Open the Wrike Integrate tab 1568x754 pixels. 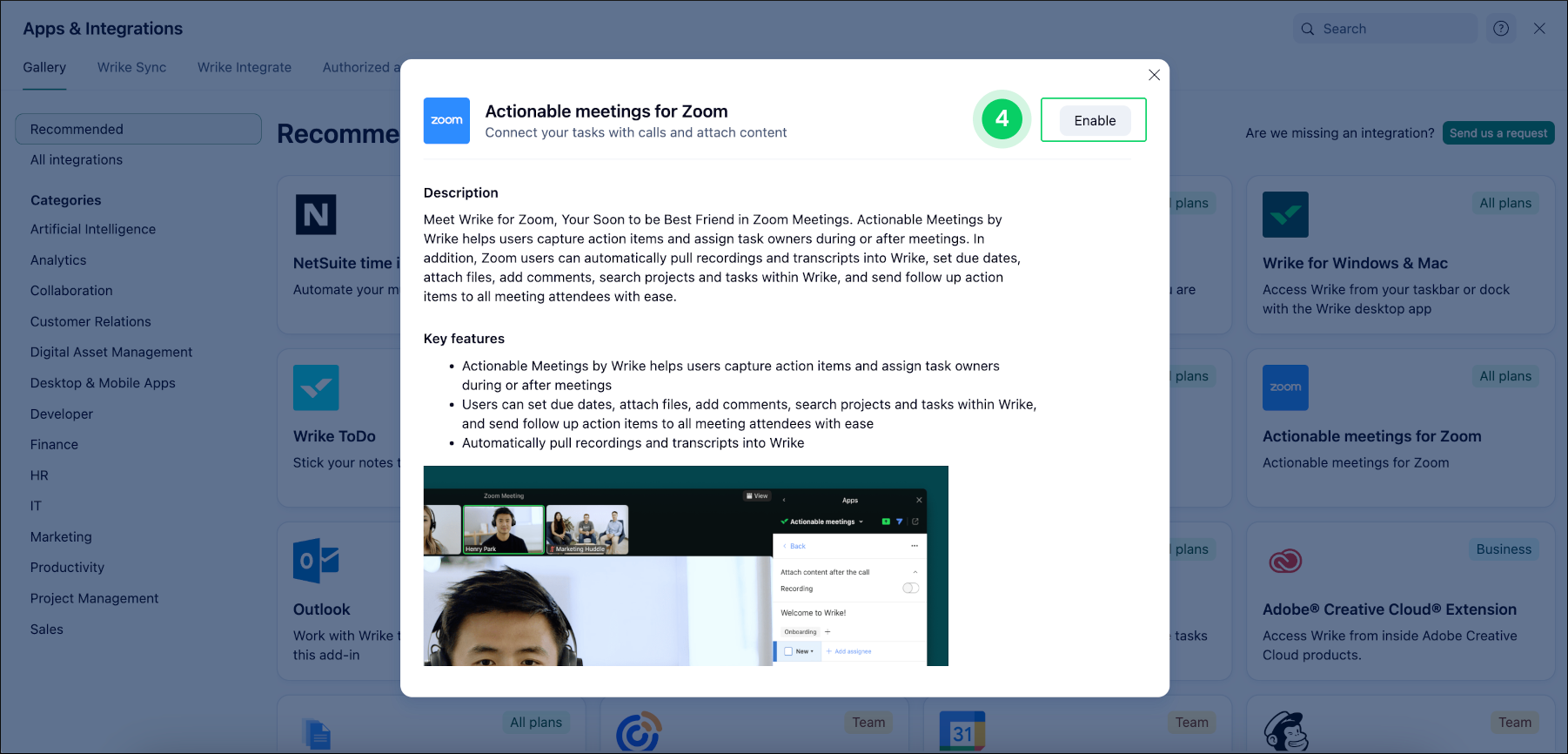[x=245, y=67]
